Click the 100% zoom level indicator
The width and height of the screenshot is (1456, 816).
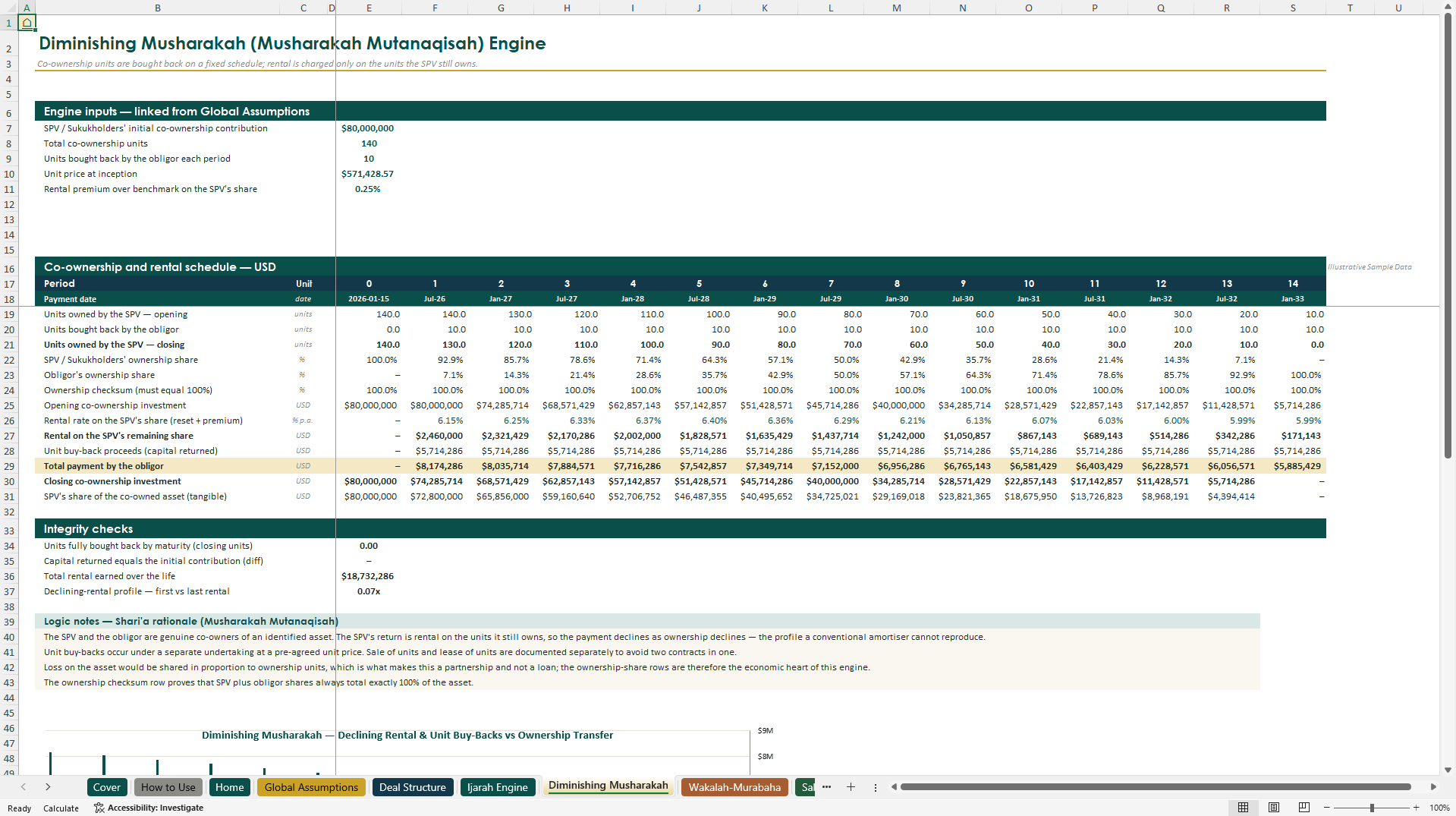1439,808
